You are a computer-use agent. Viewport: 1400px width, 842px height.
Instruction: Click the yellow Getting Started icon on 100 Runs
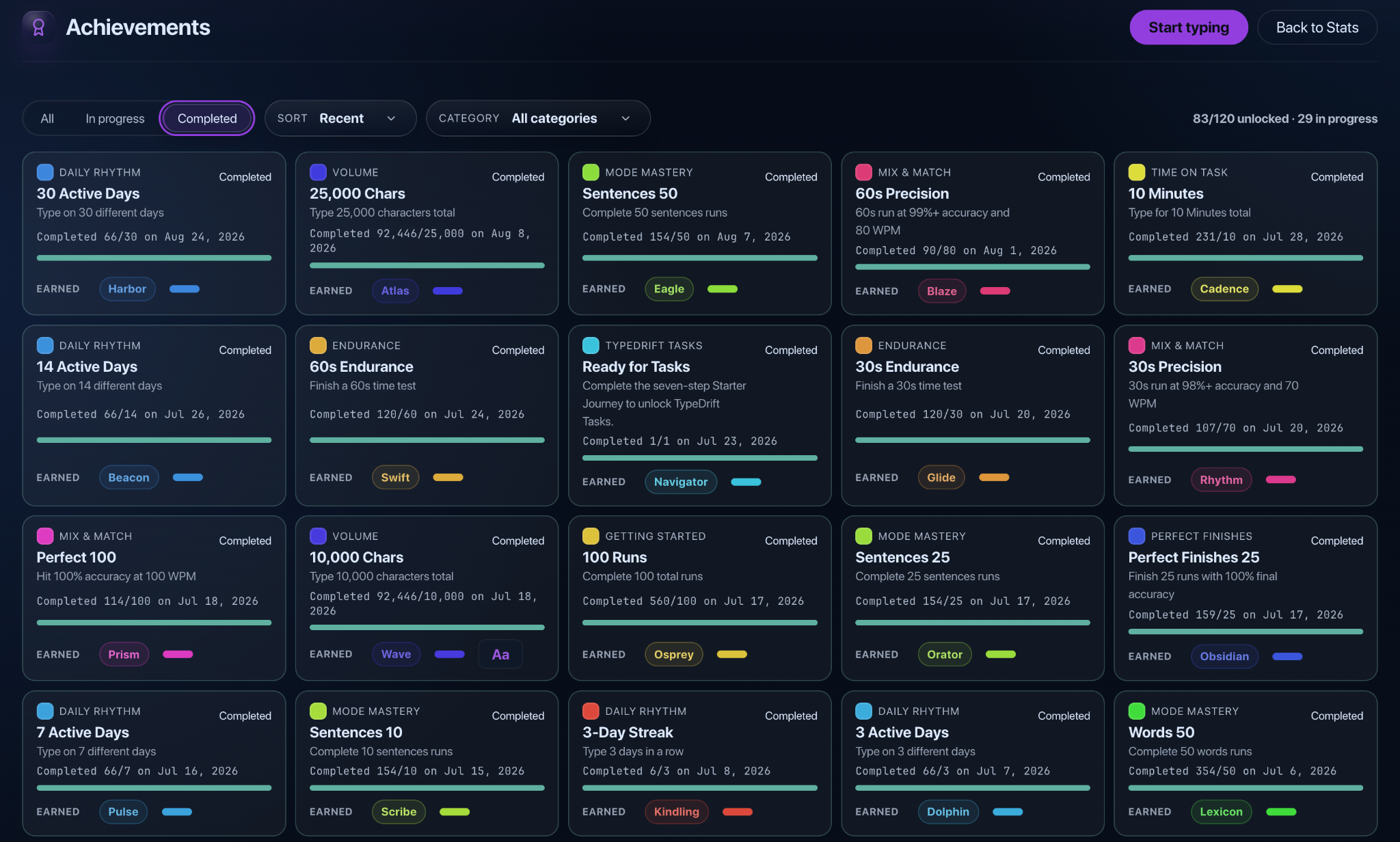tap(591, 536)
